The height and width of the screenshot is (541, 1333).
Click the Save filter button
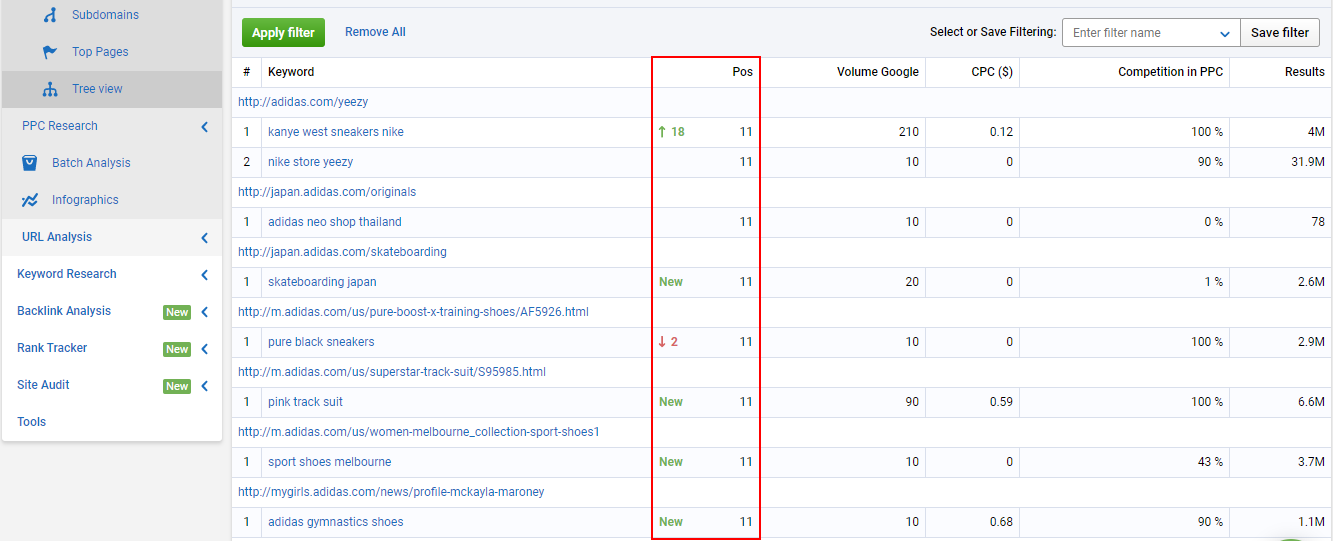coord(1280,33)
